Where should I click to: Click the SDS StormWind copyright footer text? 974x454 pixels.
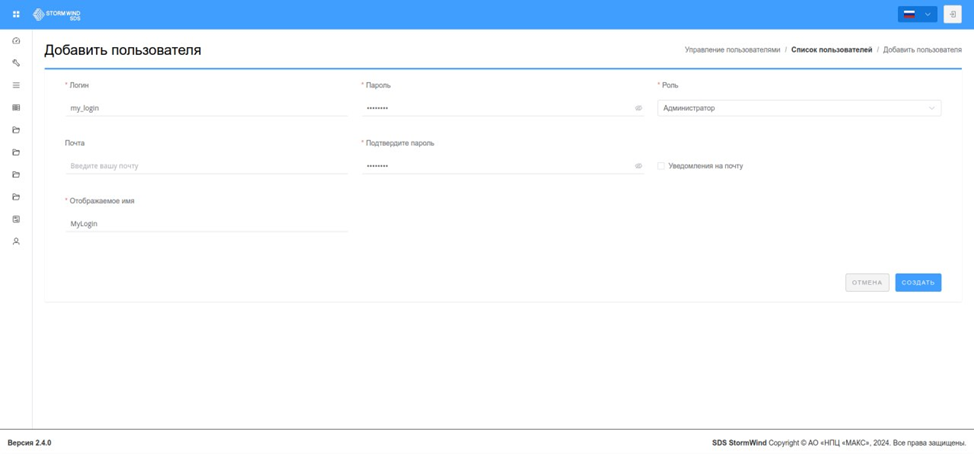pos(839,443)
